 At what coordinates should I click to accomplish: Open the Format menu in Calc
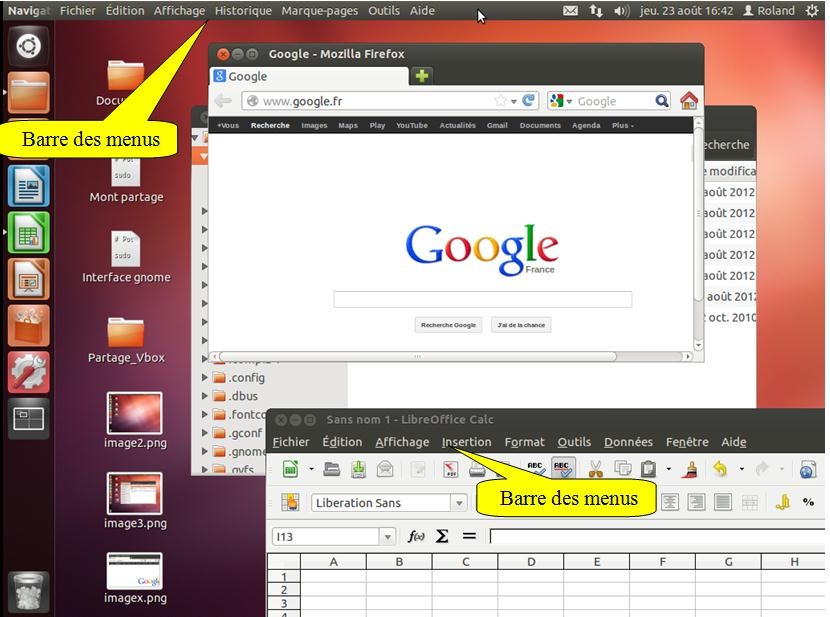pyautogui.click(x=524, y=442)
